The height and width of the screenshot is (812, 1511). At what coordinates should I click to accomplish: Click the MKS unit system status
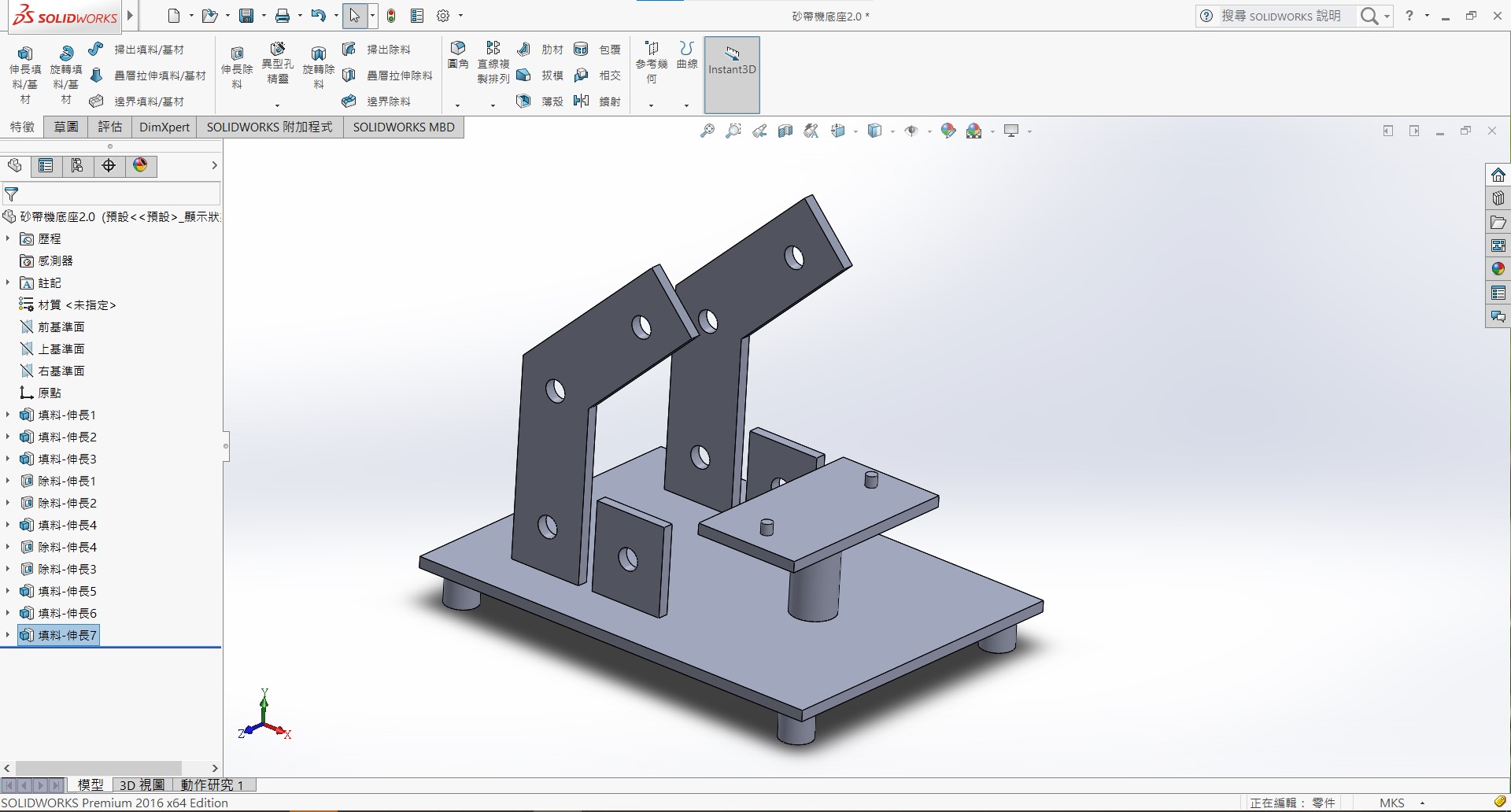(x=1391, y=803)
